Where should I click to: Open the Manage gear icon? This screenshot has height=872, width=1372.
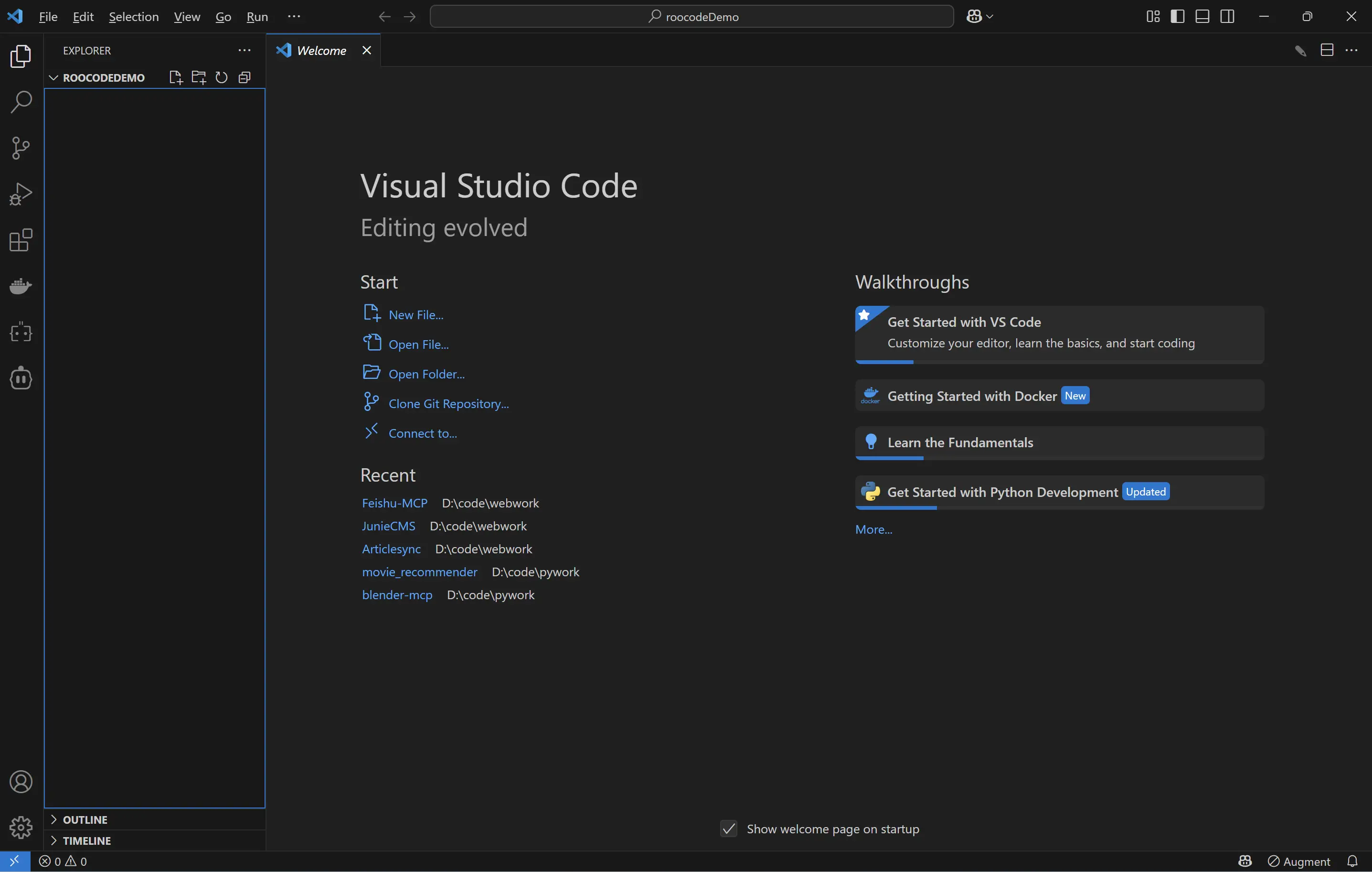point(21,828)
